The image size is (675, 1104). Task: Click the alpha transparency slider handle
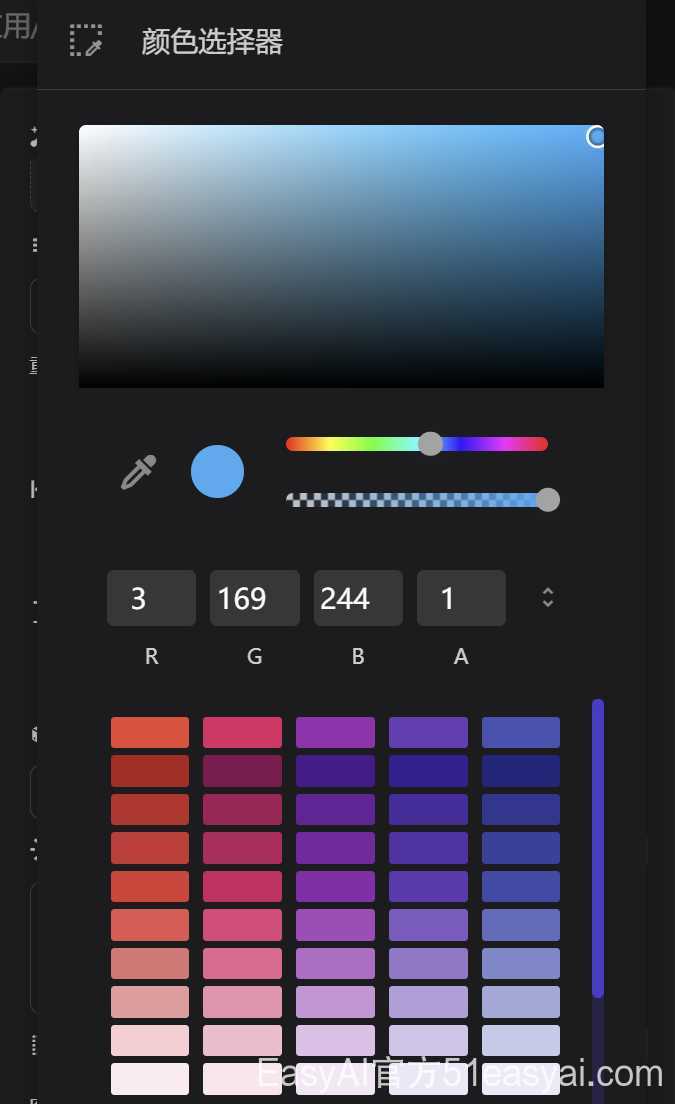548,499
